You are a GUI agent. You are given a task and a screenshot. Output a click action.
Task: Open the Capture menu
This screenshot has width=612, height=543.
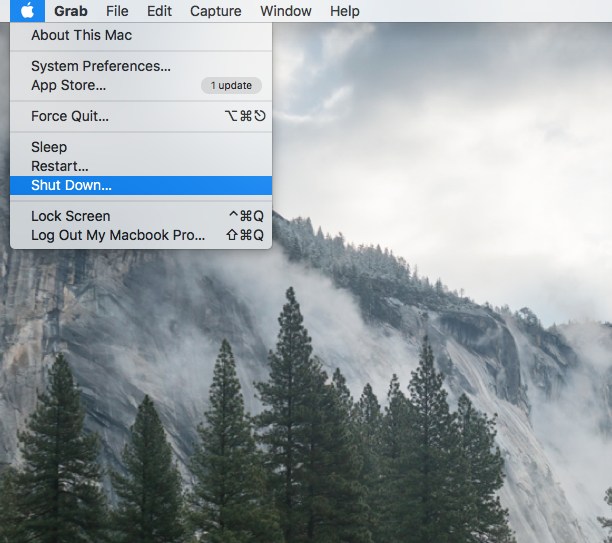coord(216,11)
